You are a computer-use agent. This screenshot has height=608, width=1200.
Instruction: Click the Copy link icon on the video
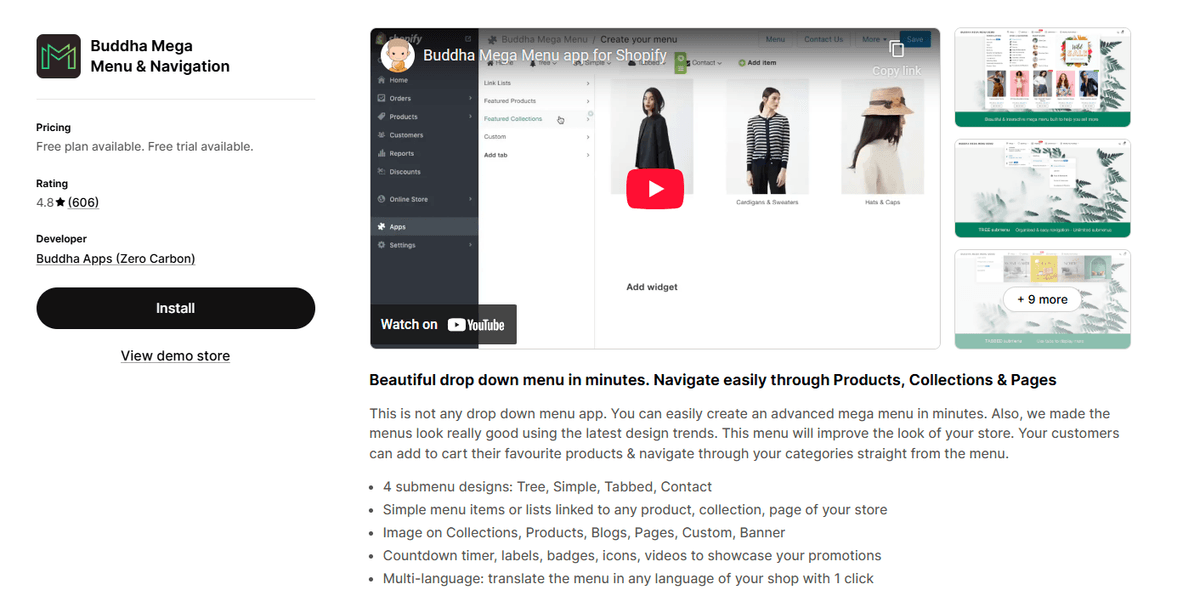897,49
